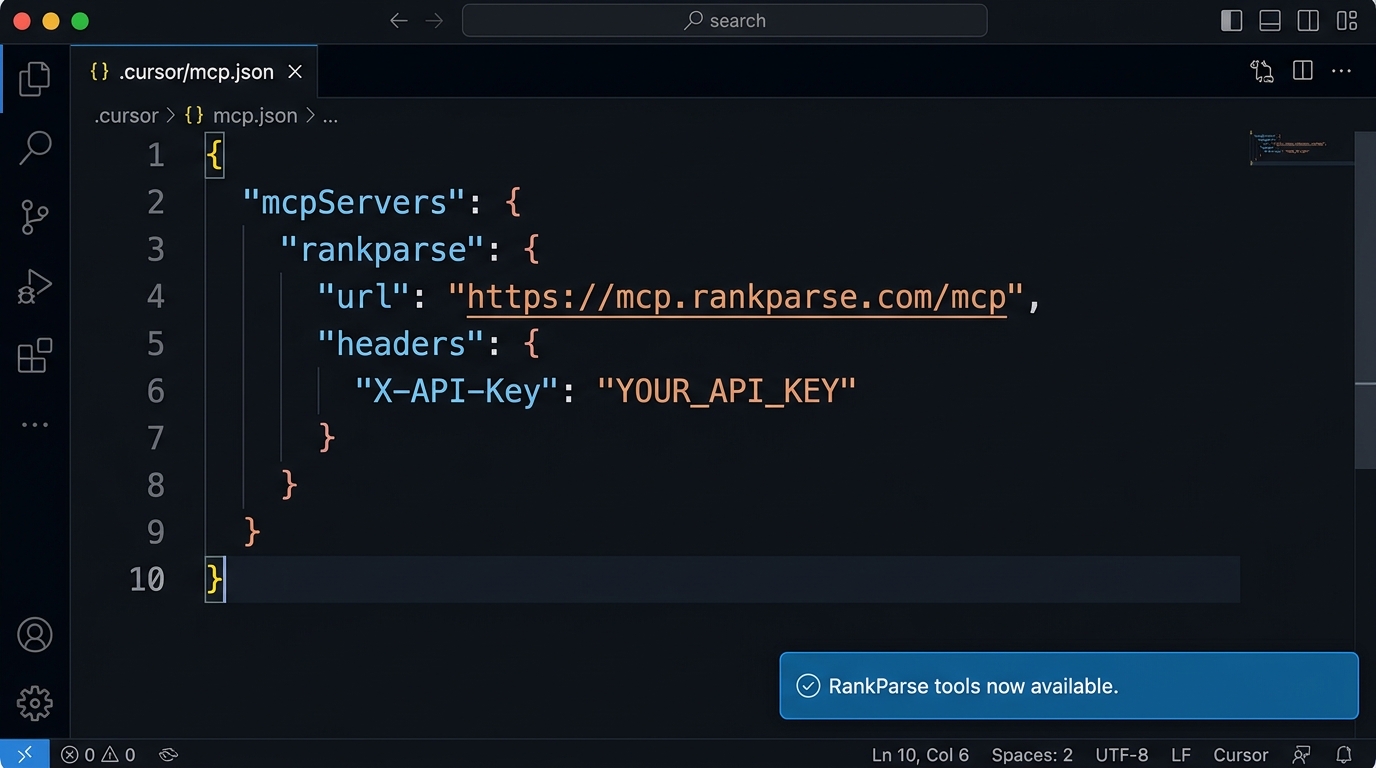This screenshot has width=1376, height=768.
Task: Click line number 1 in gutter
Action: tap(156, 156)
